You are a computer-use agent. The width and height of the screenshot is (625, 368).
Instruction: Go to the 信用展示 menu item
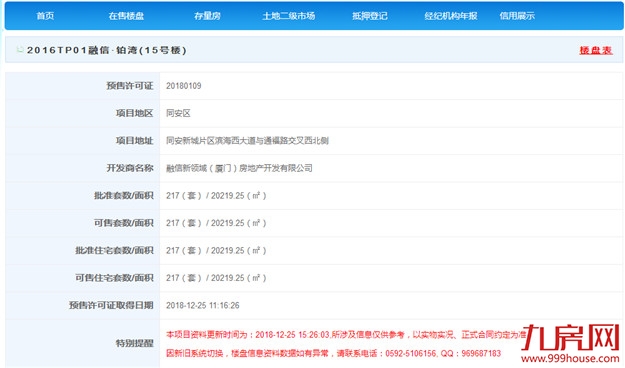[x=517, y=16]
